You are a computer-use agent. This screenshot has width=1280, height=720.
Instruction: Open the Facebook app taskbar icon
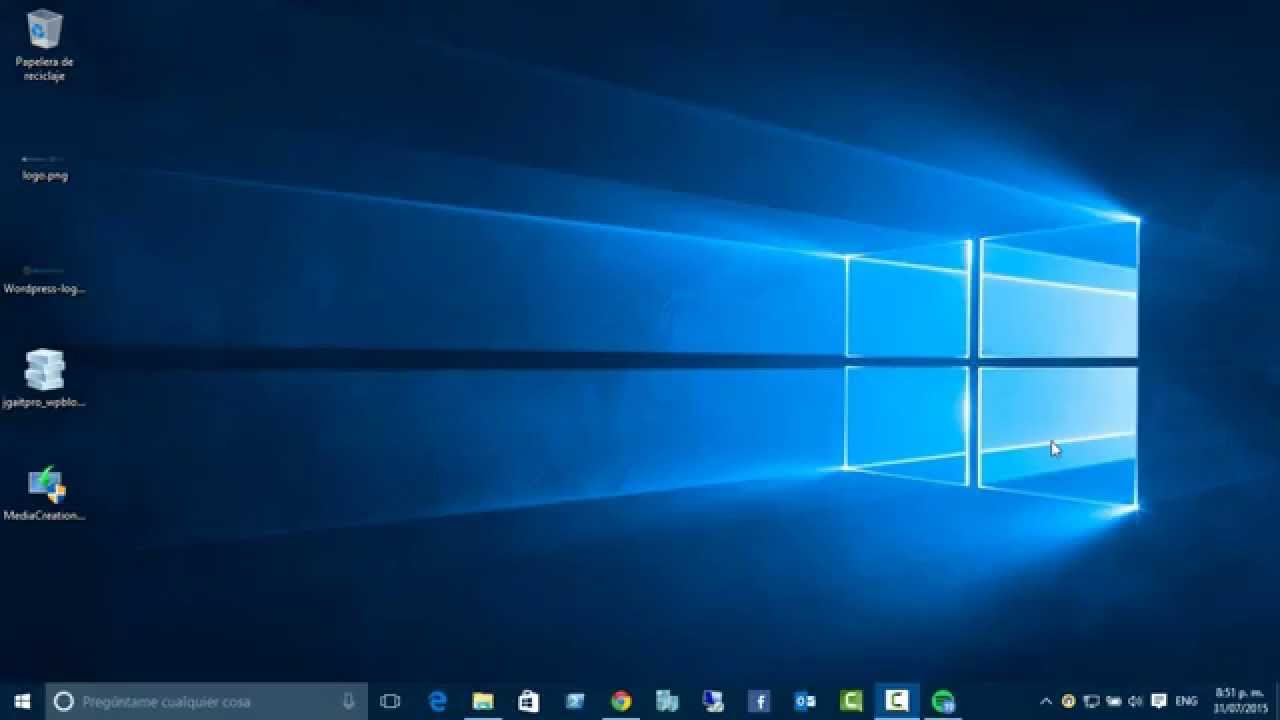[759, 701]
